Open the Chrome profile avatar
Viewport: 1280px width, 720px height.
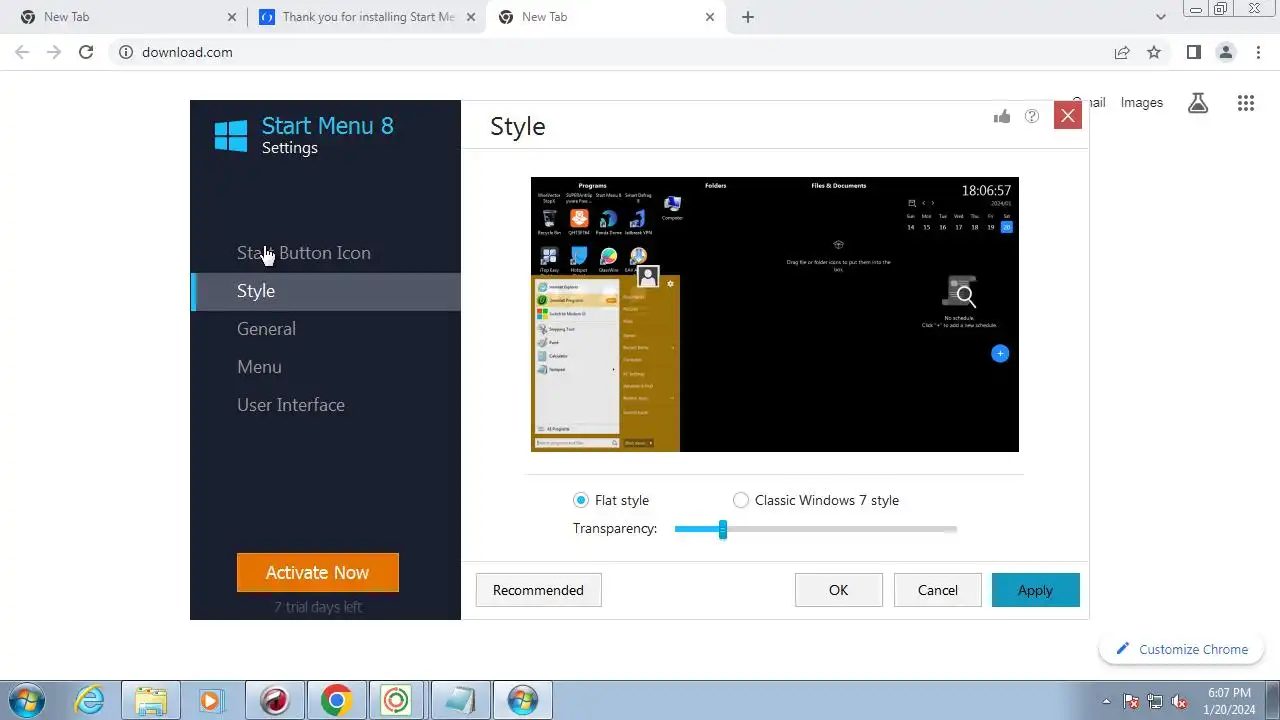[x=1225, y=52]
